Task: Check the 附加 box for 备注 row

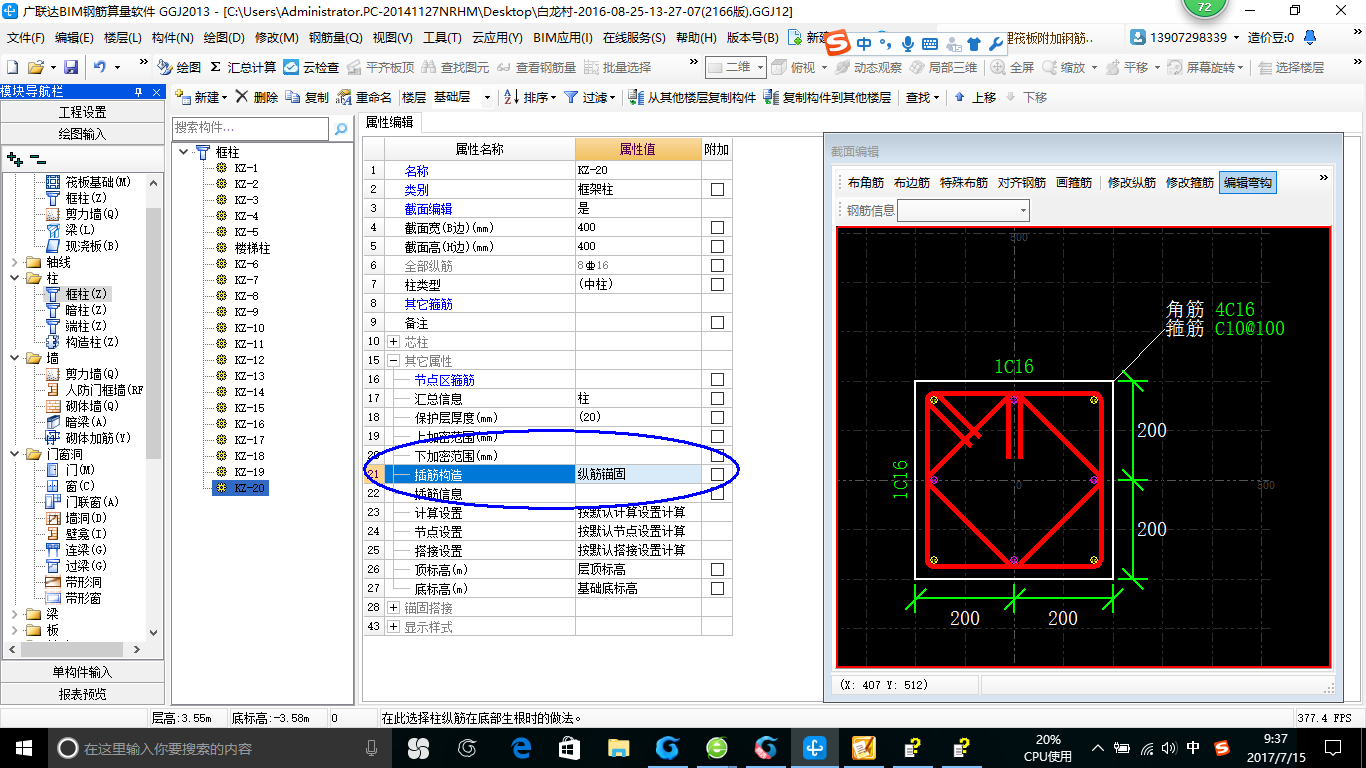Action: (x=717, y=323)
